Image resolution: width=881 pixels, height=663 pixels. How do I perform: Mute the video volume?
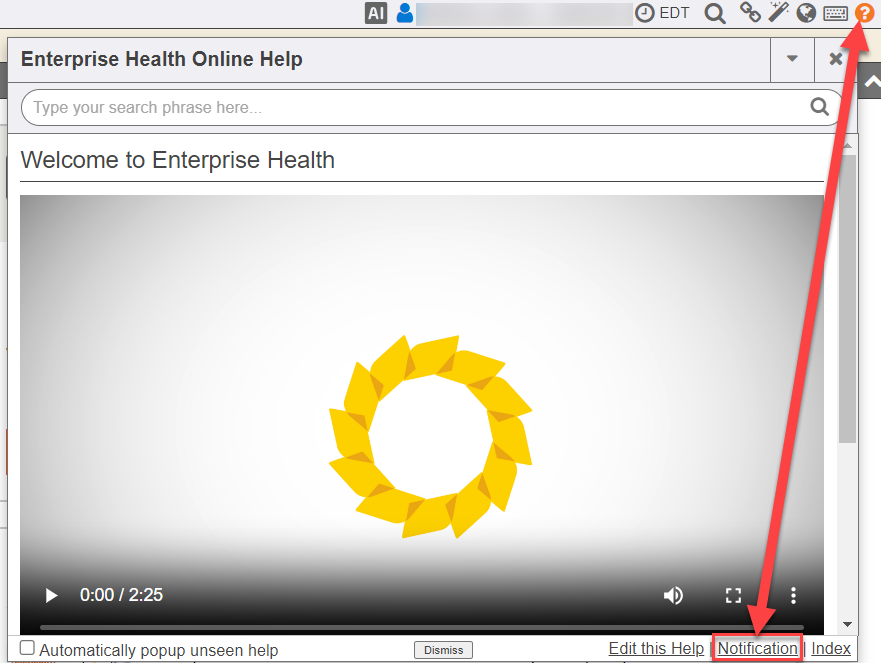click(673, 595)
